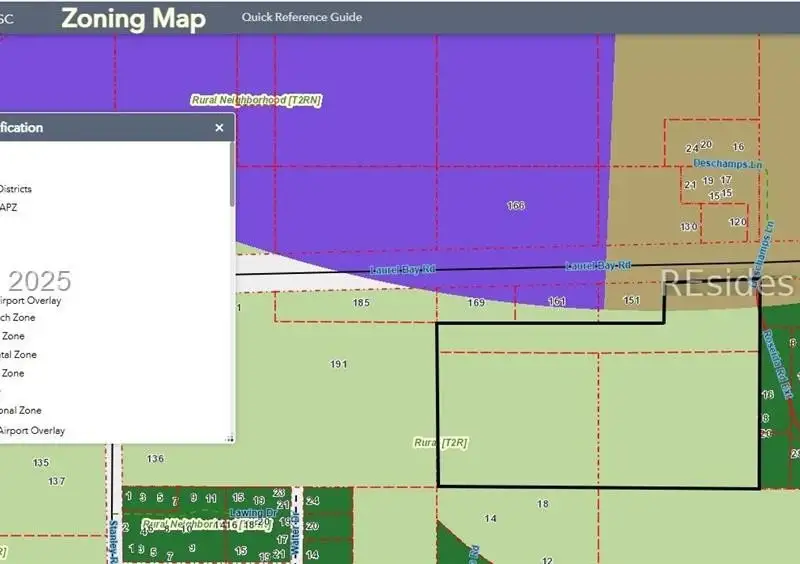The width and height of the screenshot is (800, 564).
Task: Select parcel 151 on the map
Action: coord(631,300)
